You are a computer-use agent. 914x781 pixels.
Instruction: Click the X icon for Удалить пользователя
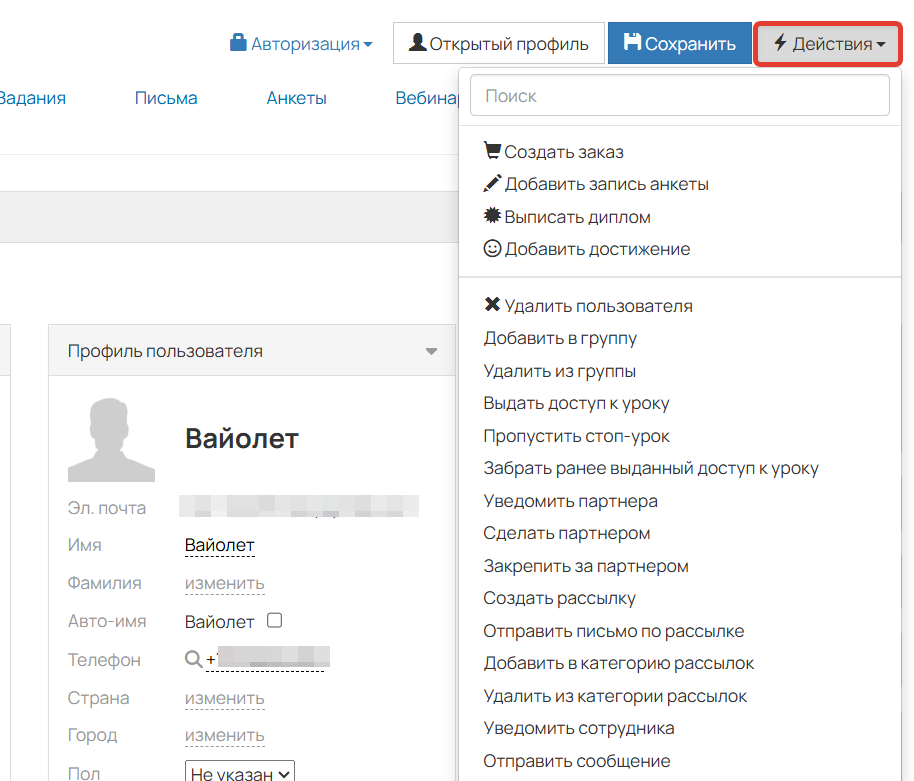492,306
